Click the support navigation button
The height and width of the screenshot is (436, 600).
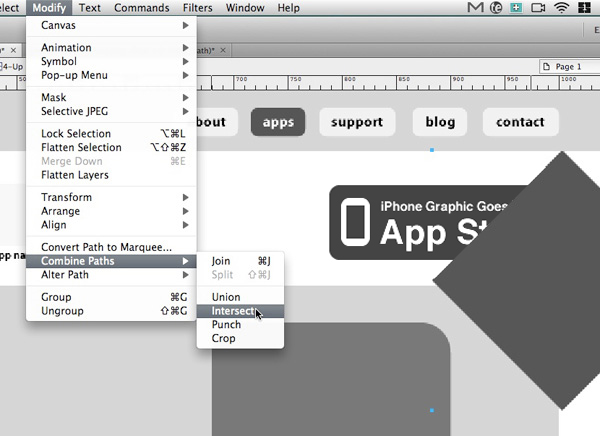357,122
